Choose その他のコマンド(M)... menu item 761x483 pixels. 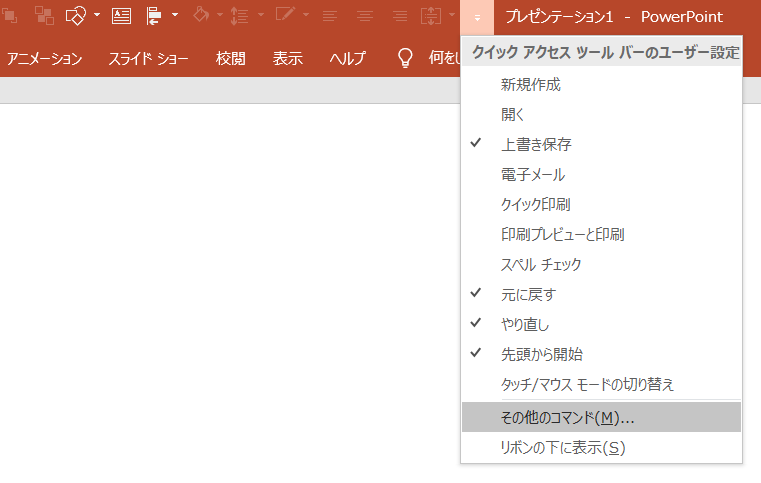pyautogui.click(x=601, y=417)
